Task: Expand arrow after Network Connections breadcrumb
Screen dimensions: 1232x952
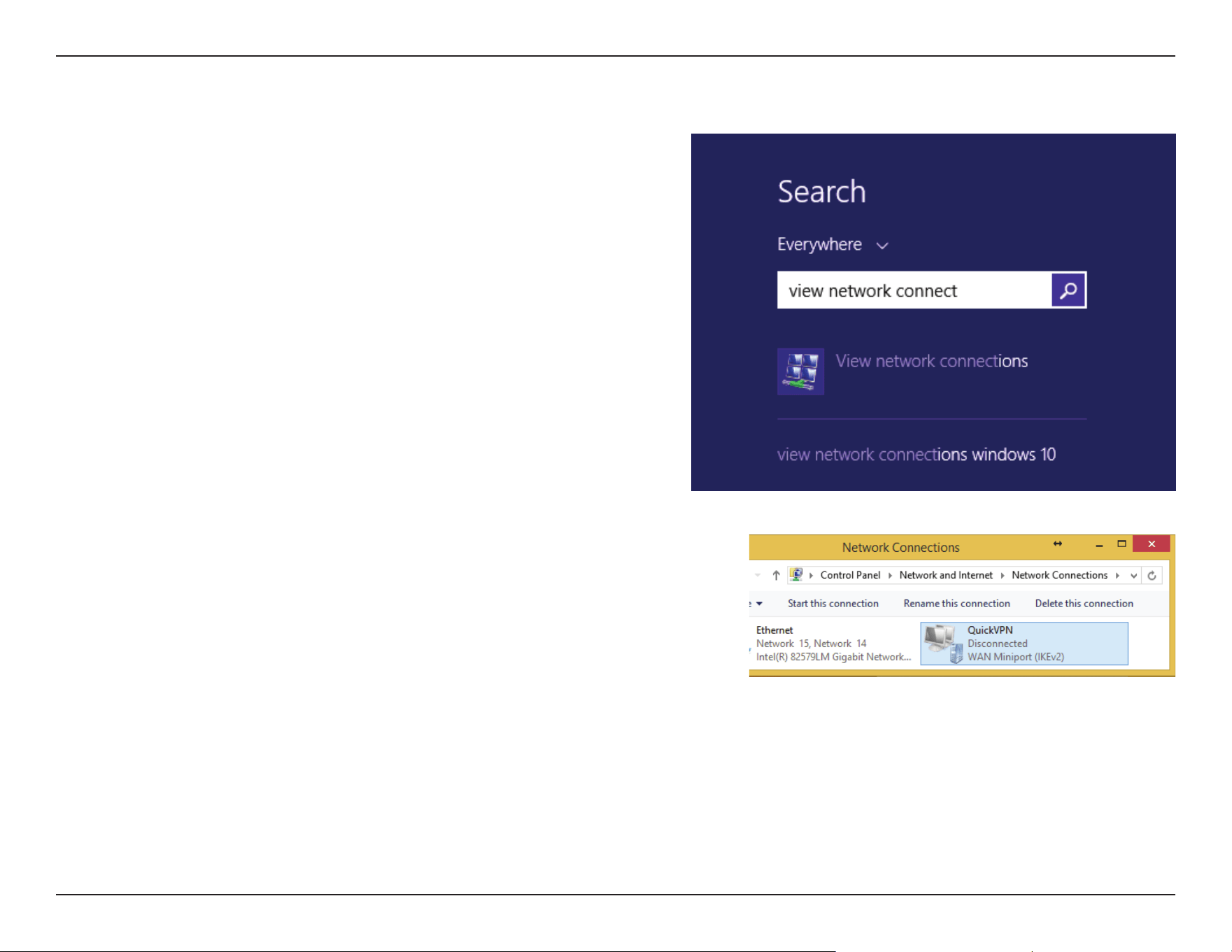Action: tap(1117, 576)
